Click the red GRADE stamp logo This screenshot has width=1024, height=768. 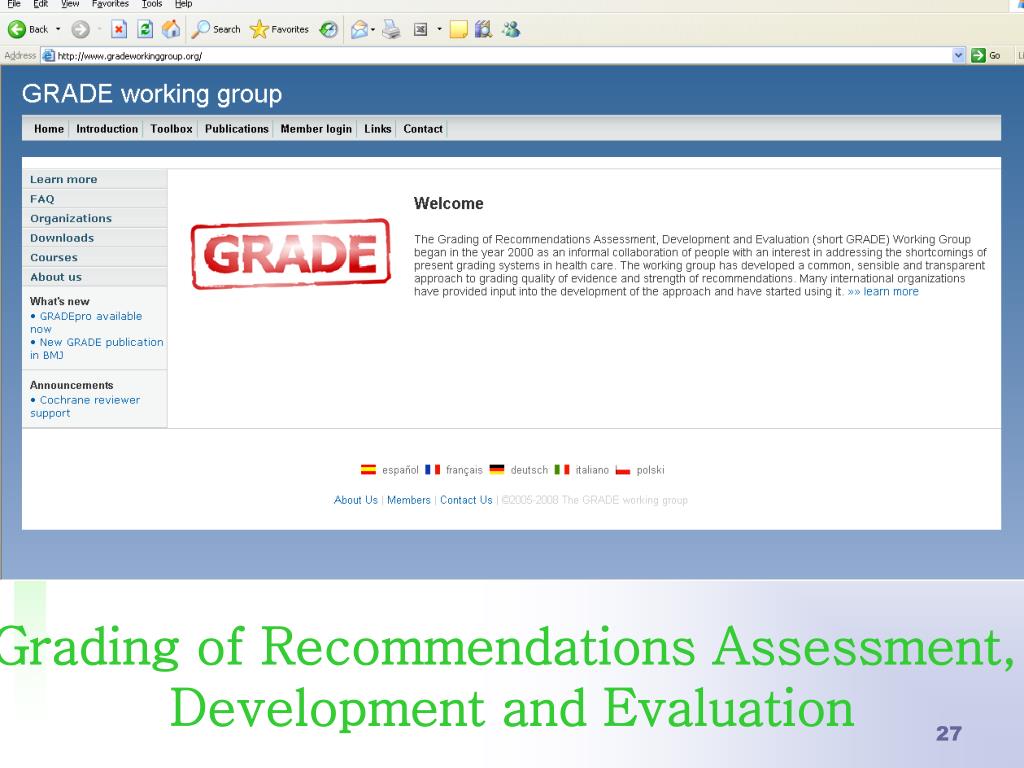click(291, 253)
